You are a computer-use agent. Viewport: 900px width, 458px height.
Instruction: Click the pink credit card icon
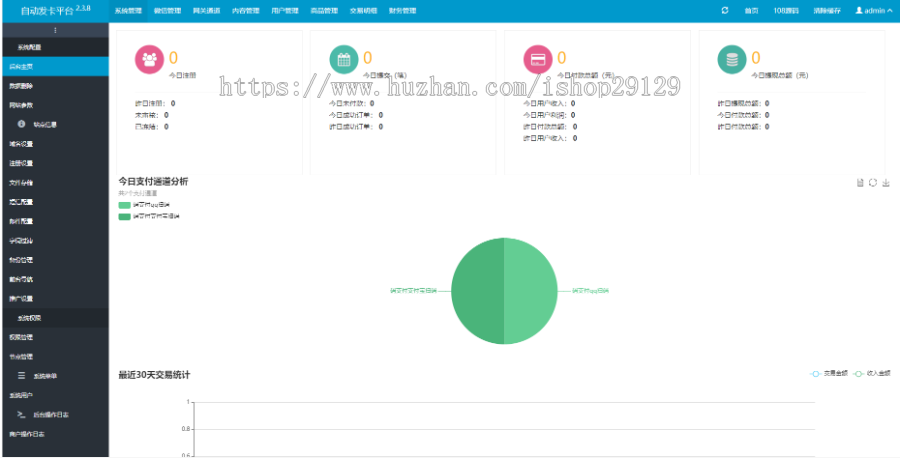[538, 60]
